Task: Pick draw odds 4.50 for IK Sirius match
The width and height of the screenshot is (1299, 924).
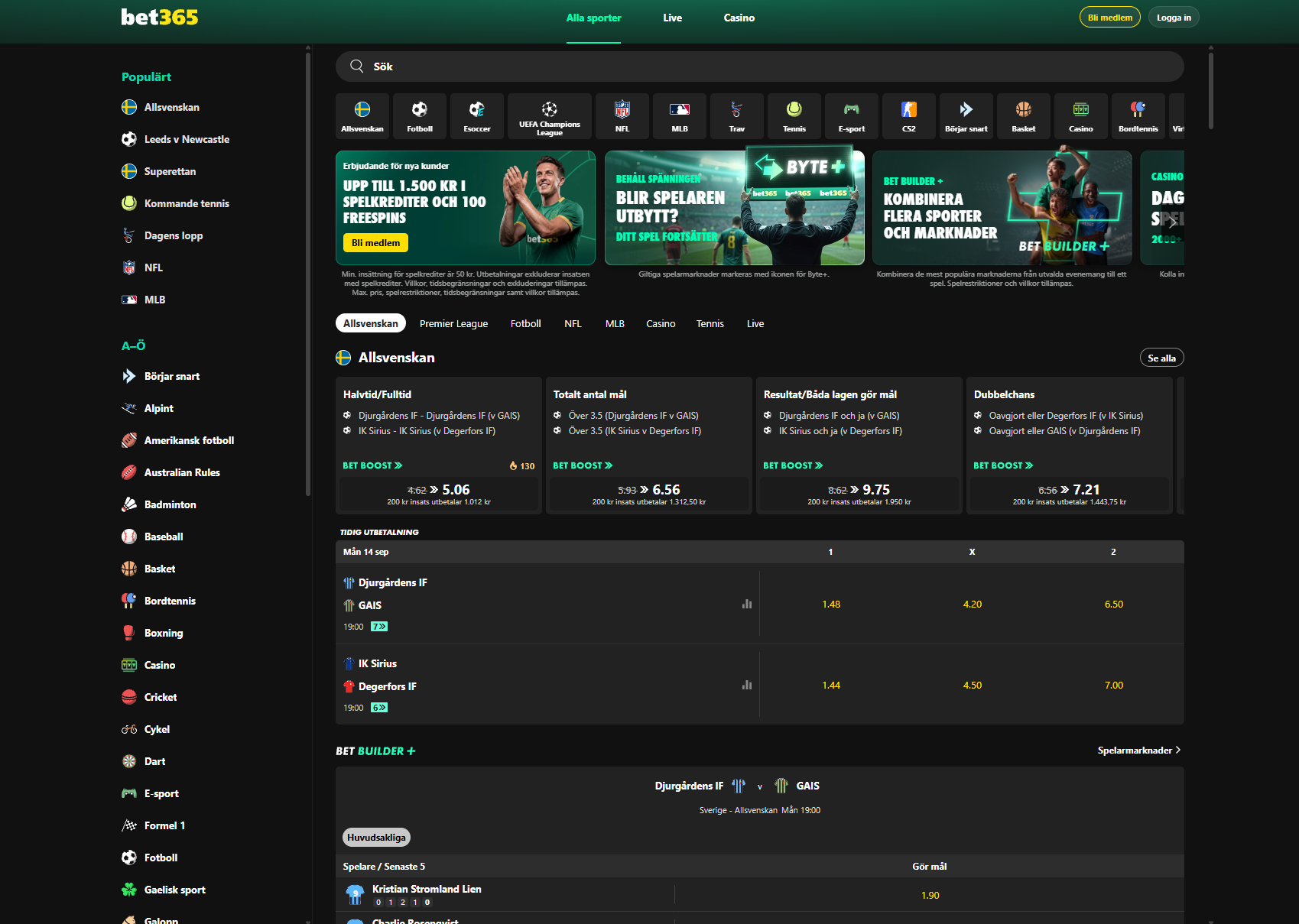Action: pos(973,685)
